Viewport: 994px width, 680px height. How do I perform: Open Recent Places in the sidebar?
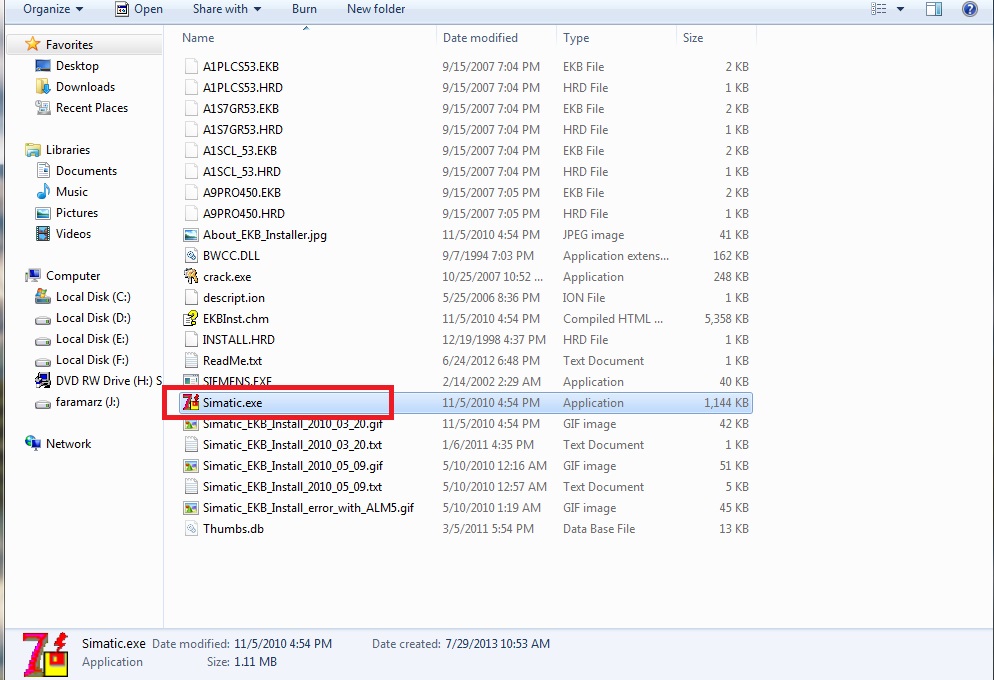[x=91, y=108]
